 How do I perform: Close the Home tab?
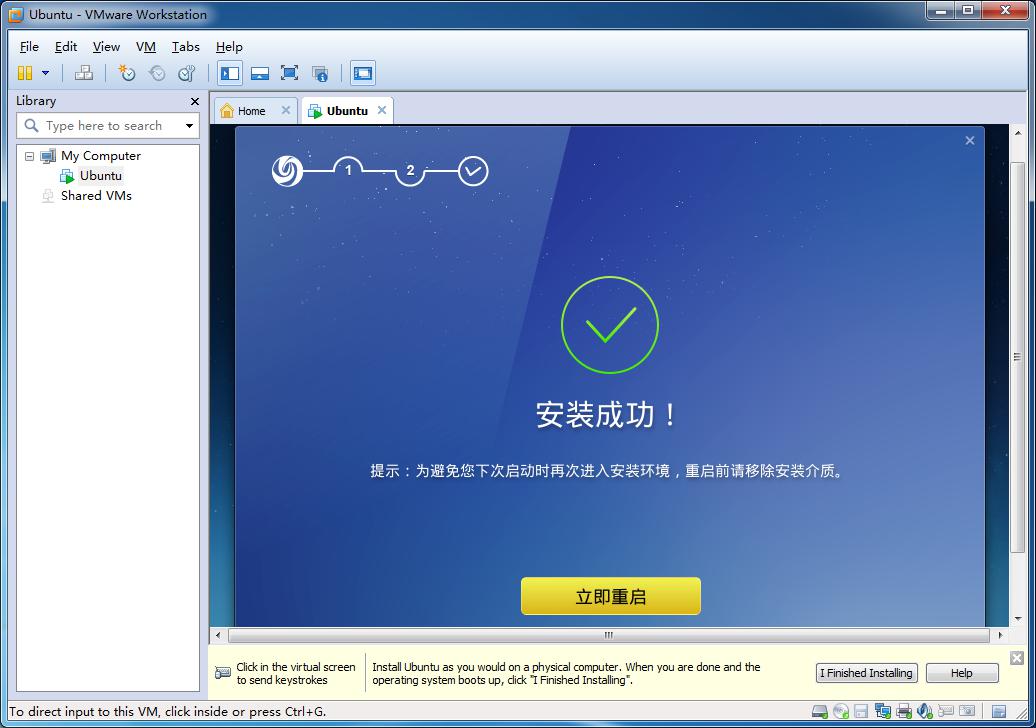tap(285, 110)
